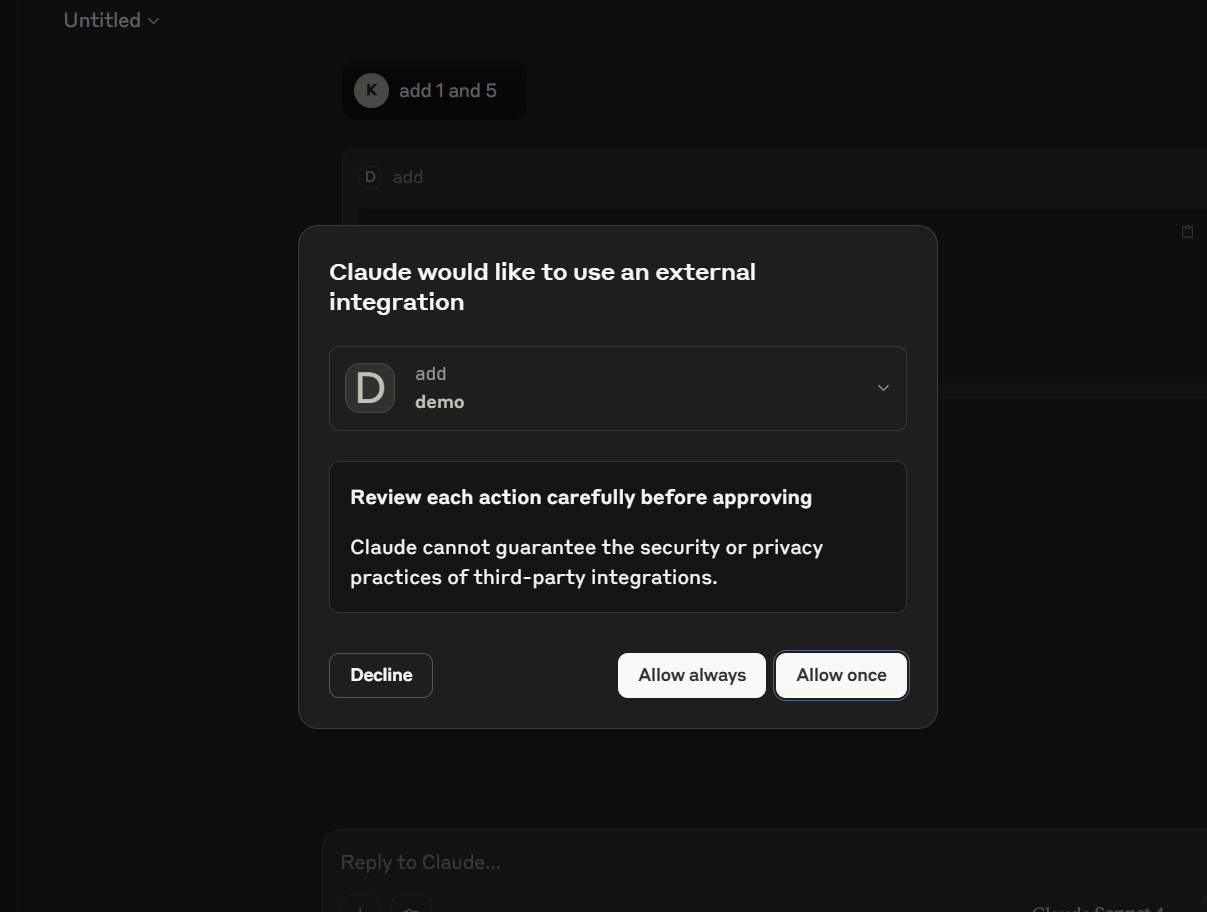Expand the demo integration request details
The height and width of the screenshot is (912, 1207).
(x=883, y=388)
